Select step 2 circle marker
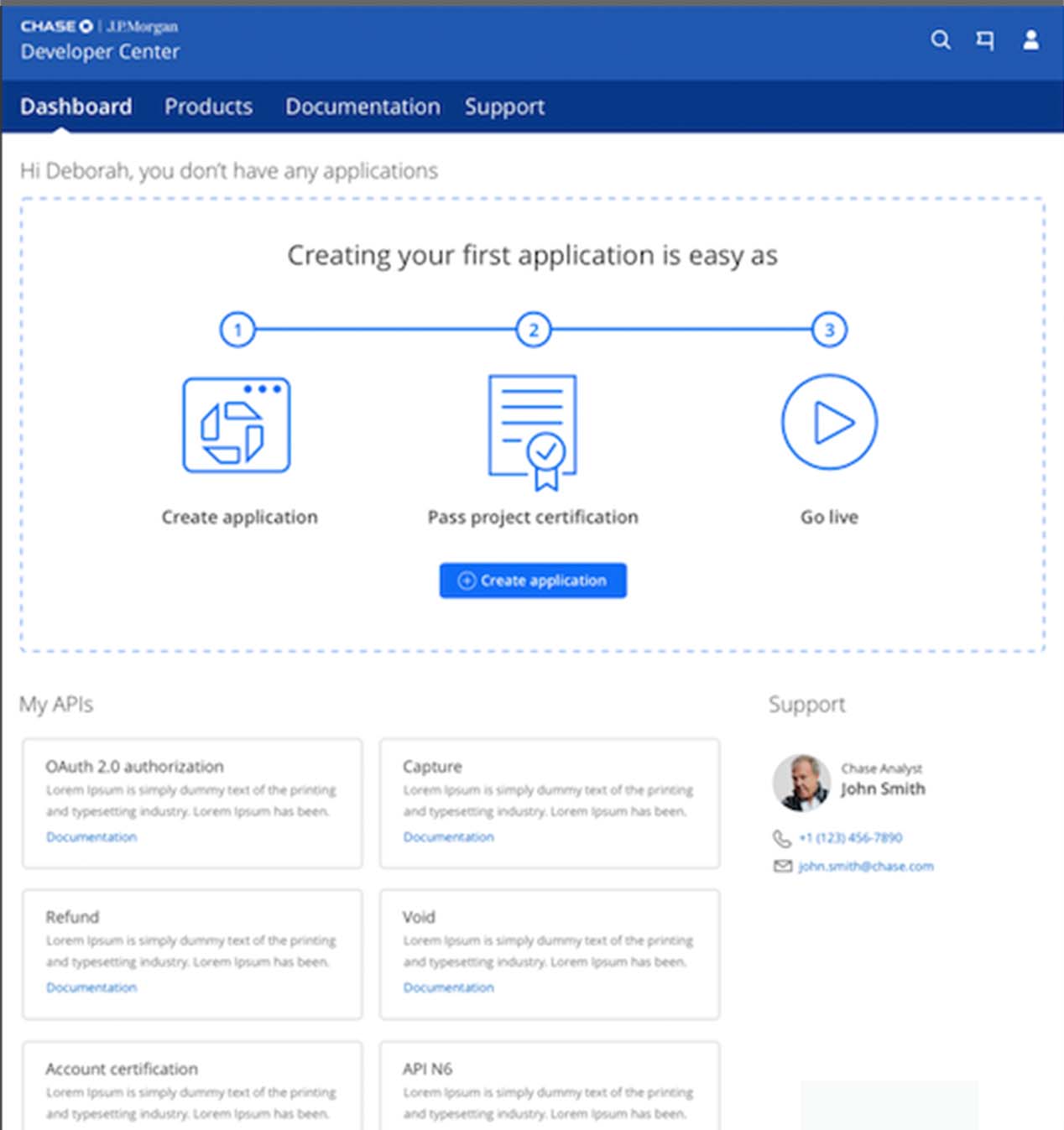Image resolution: width=1064 pixels, height=1130 pixels. tap(534, 330)
